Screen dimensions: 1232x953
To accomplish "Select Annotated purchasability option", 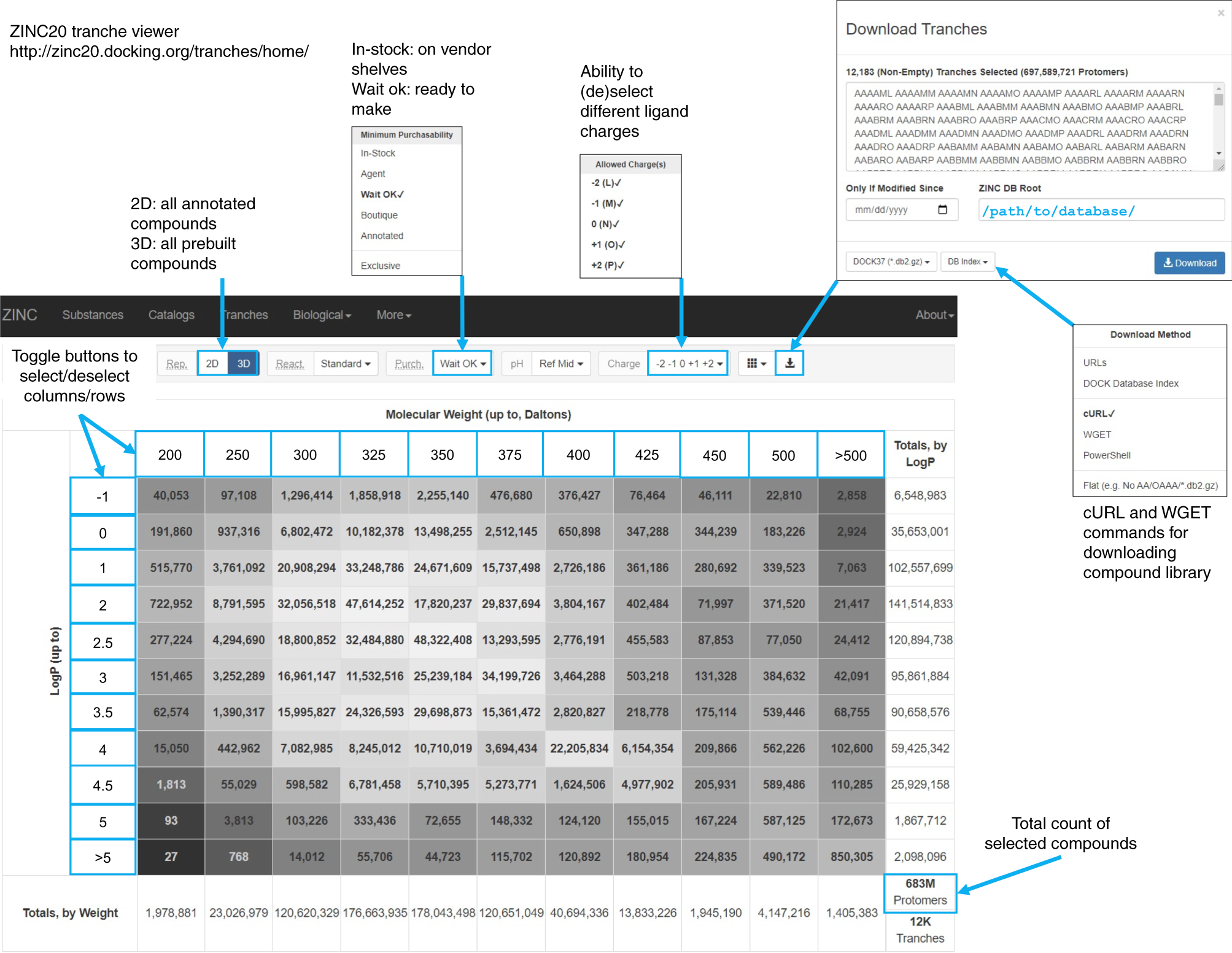I will (x=382, y=236).
